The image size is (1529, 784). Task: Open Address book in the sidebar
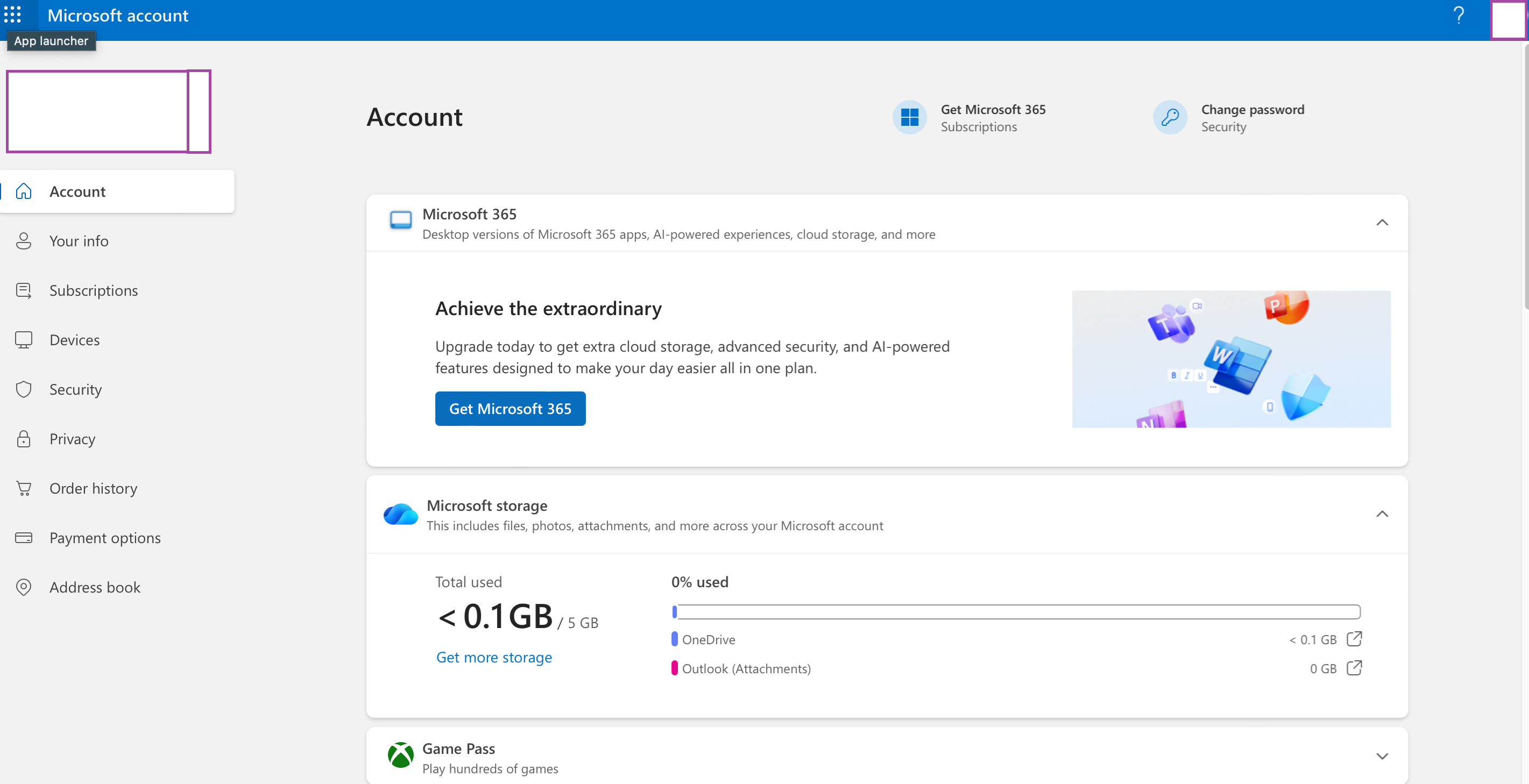coord(117,587)
